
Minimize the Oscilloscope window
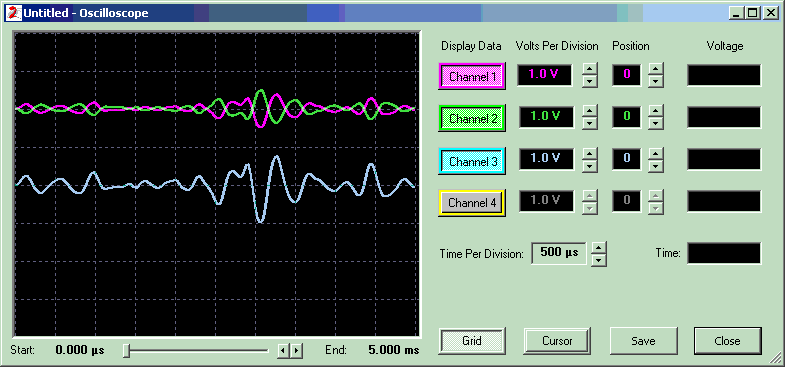coord(735,14)
